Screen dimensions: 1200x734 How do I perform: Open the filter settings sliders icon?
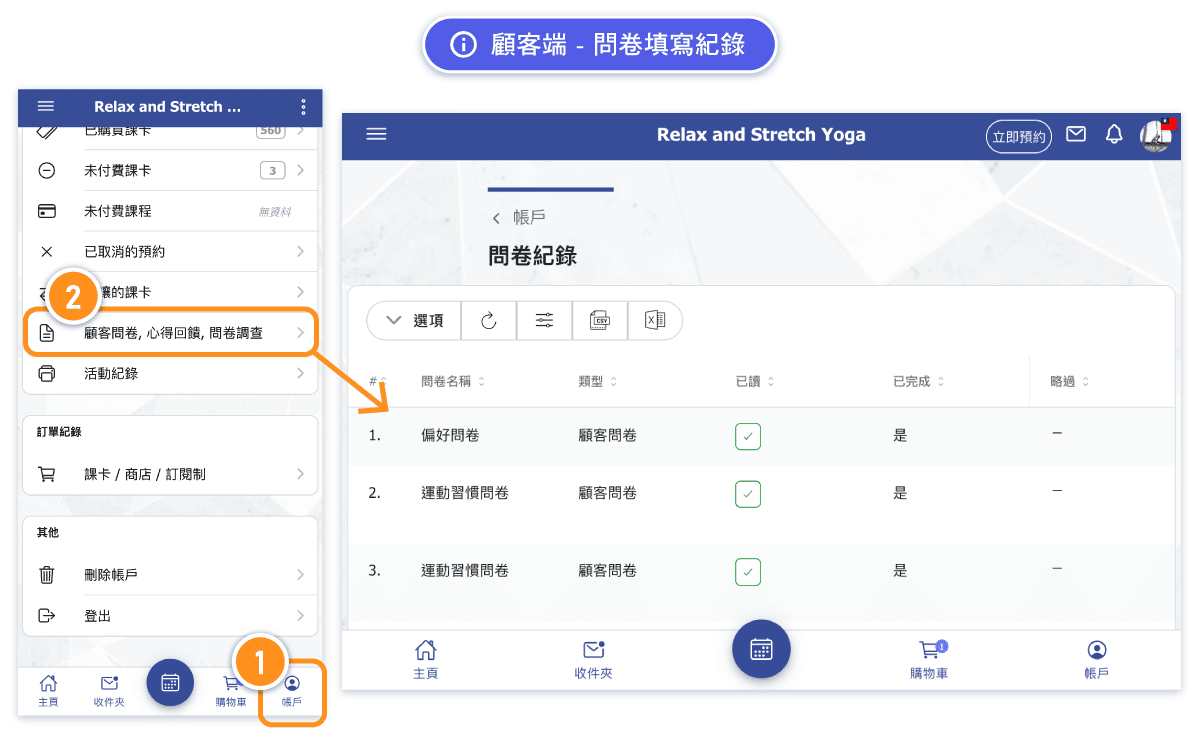[544, 321]
